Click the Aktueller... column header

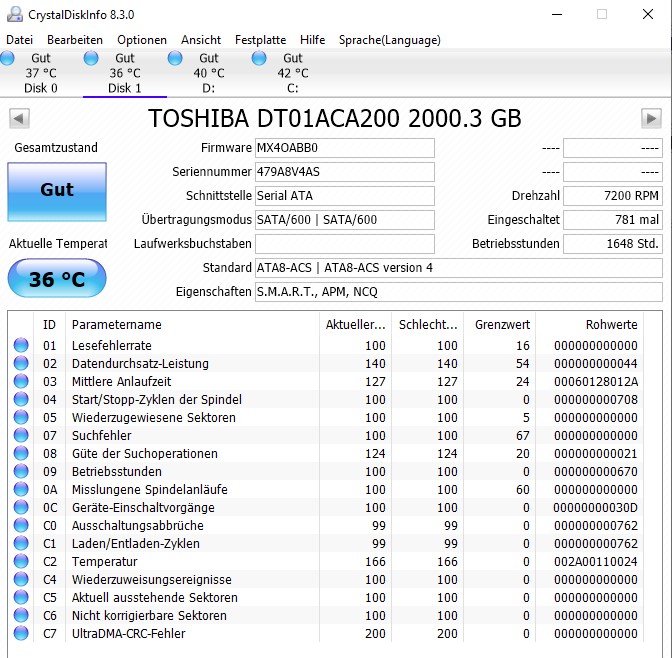pos(355,324)
